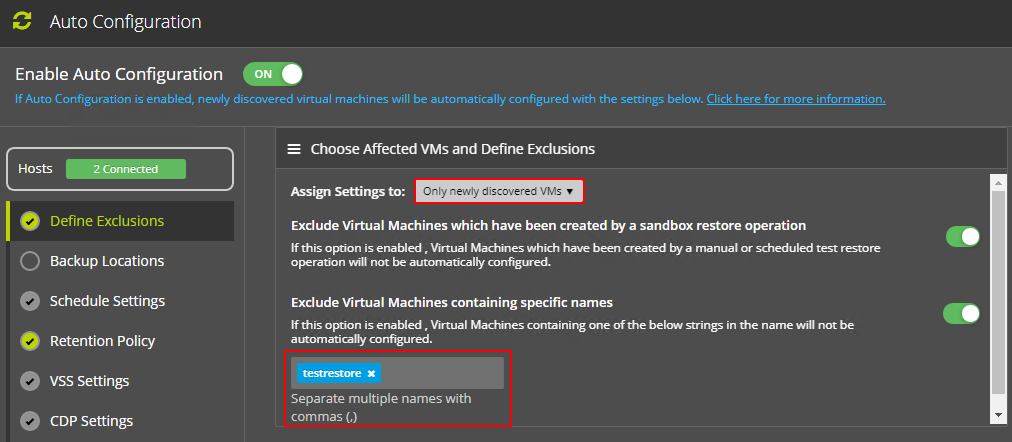
Task: Disable the exclude specific names switch
Action: tap(962, 313)
